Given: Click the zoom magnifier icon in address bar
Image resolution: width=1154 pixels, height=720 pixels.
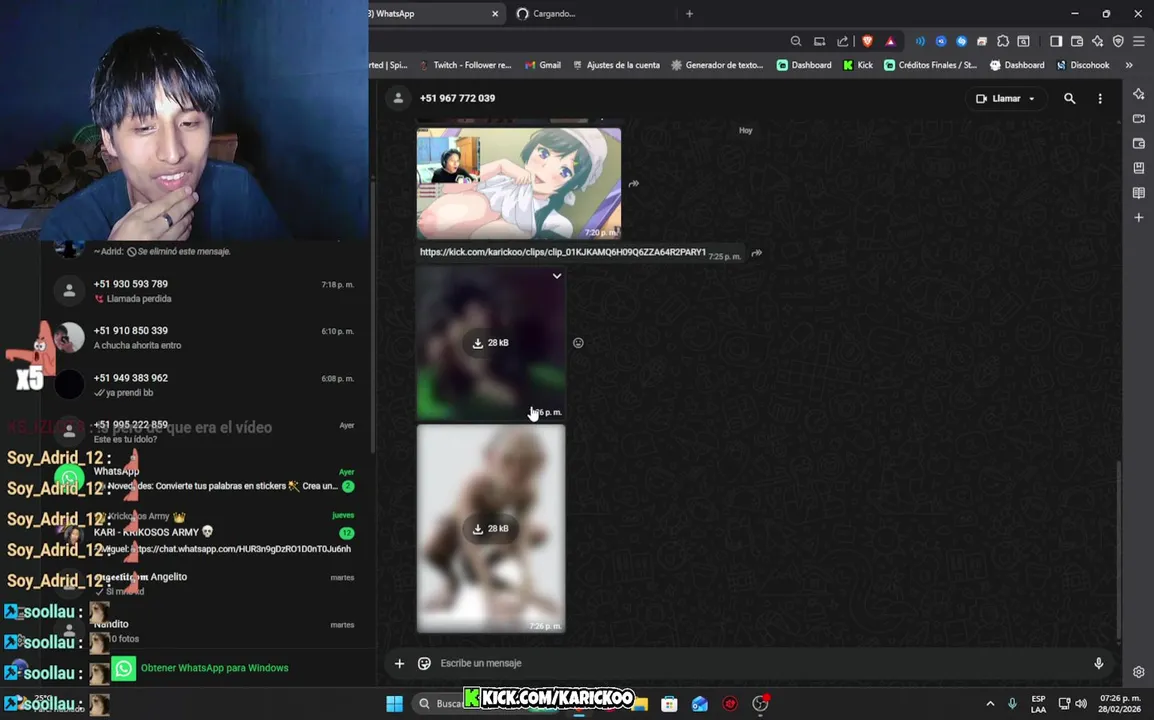Looking at the screenshot, I should 796,41.
